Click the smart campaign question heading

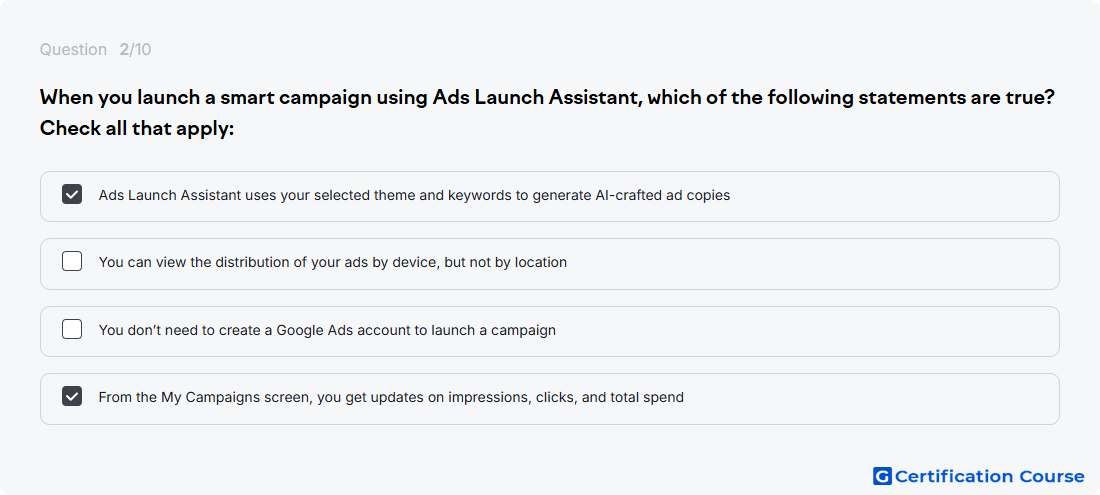pyautogui.click(x=547, y=97)
